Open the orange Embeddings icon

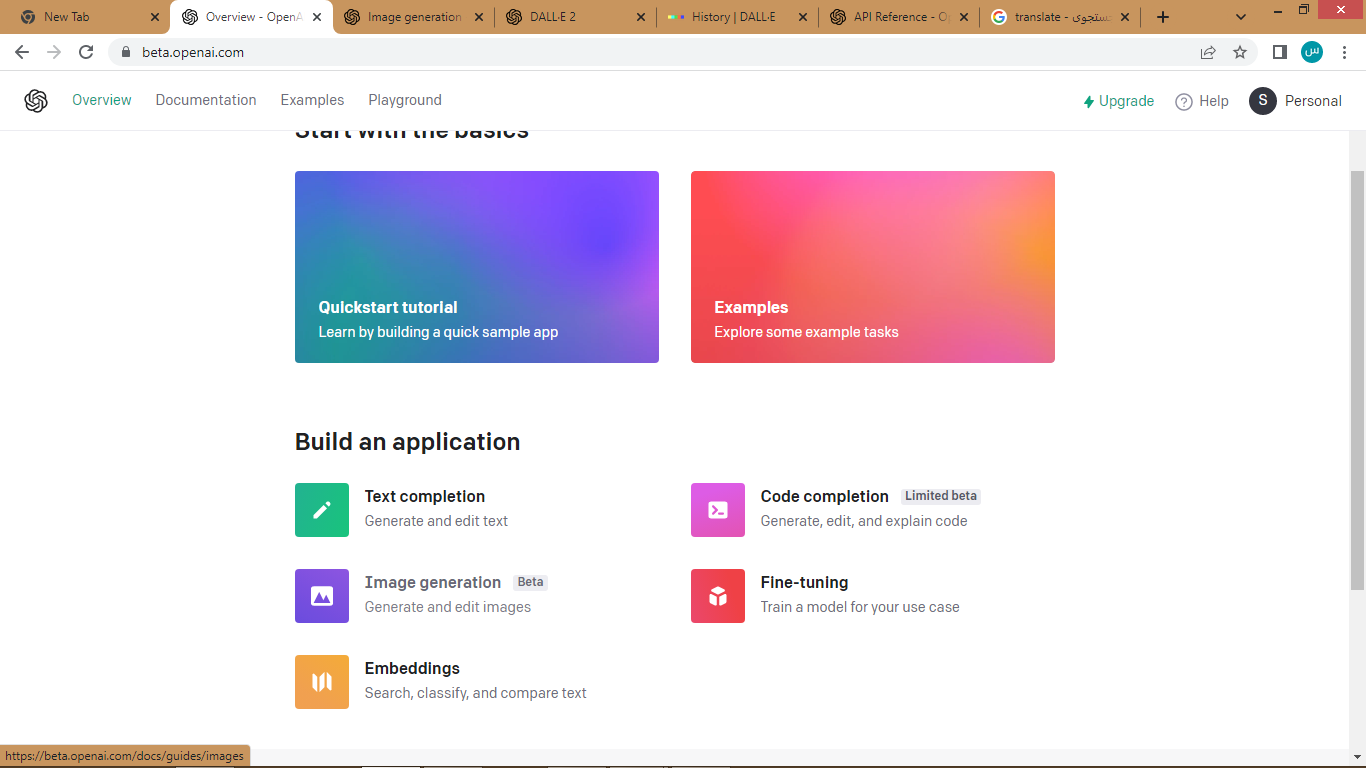point(322,682)
